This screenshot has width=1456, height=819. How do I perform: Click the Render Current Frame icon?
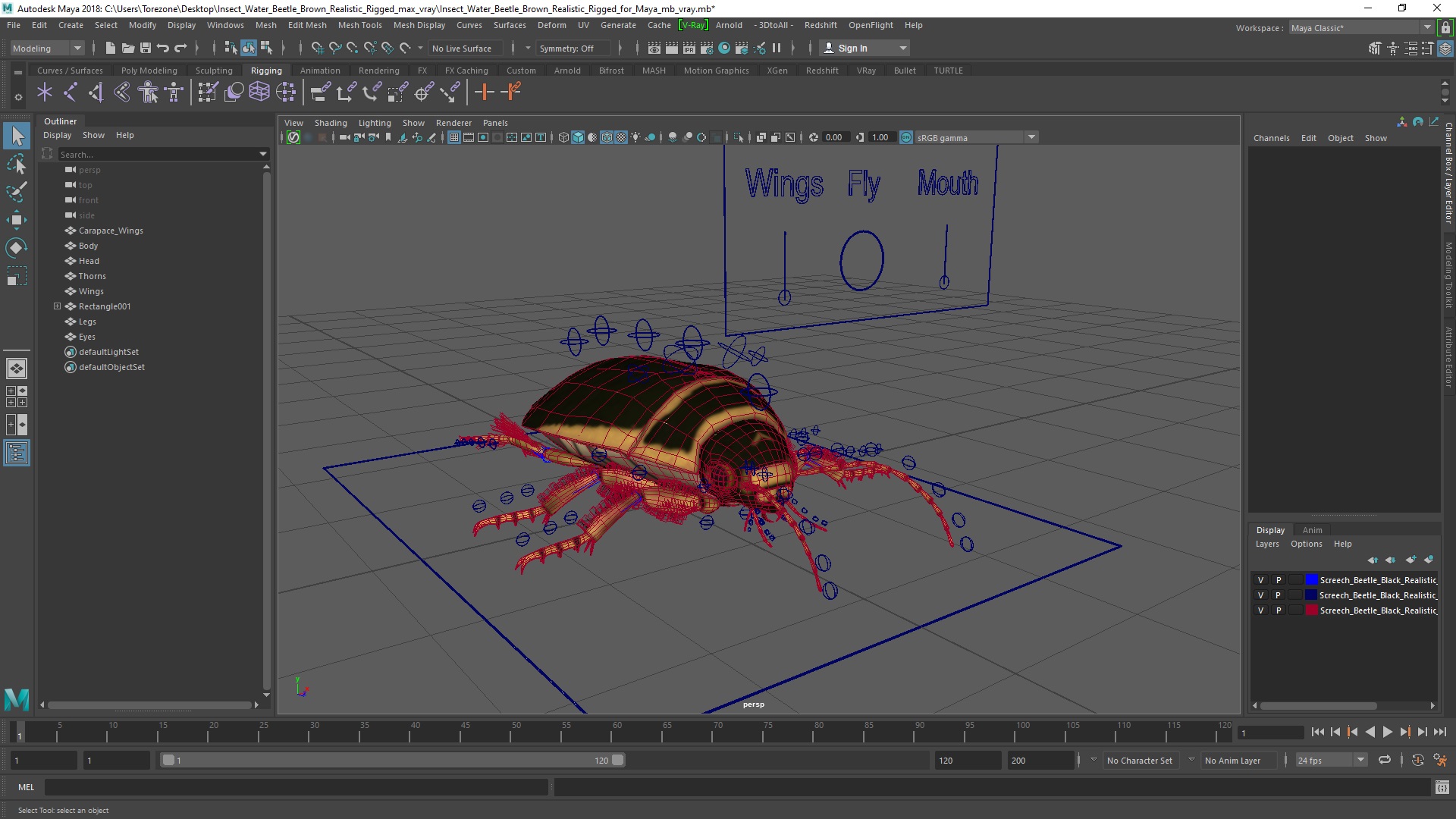tap(672, 48)
